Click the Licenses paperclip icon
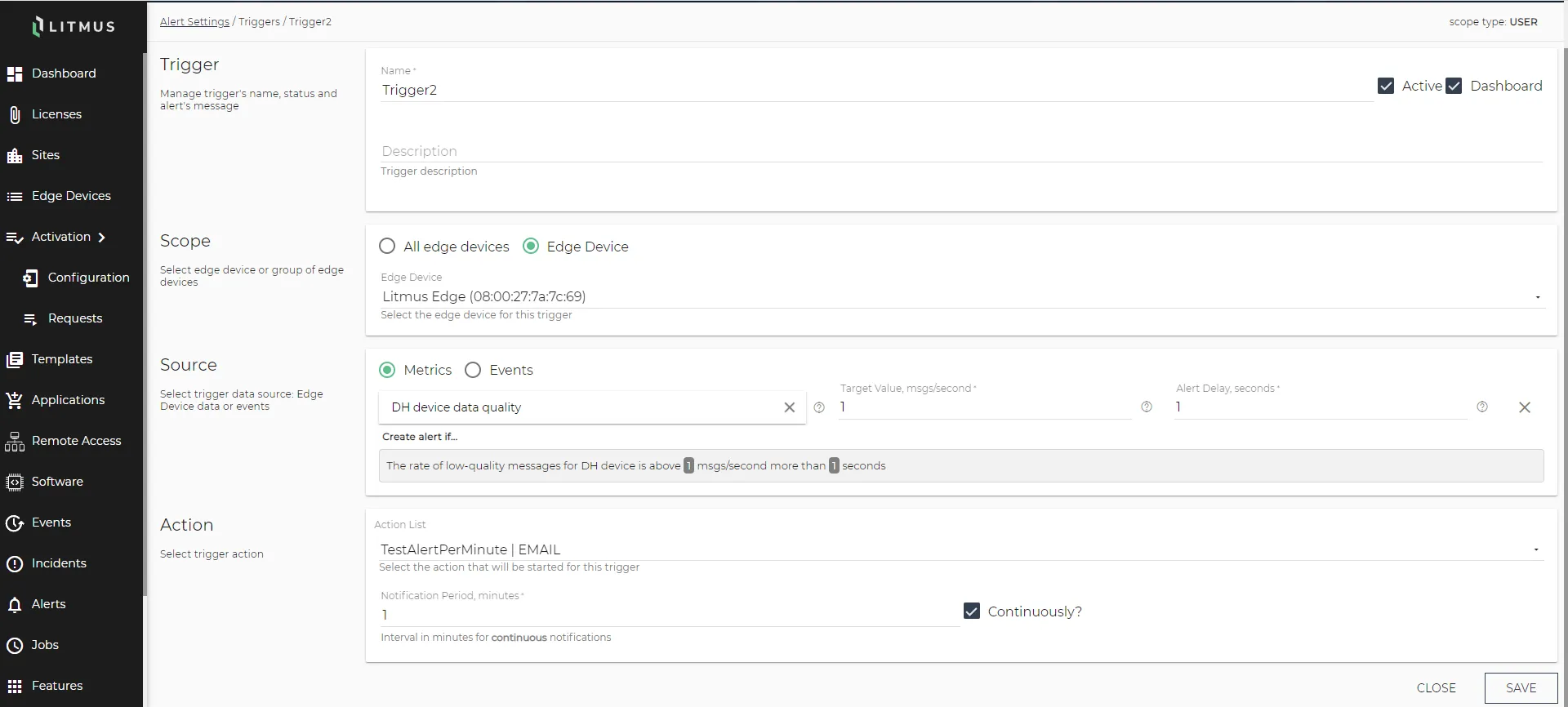Screen dimensions: 1568x707 click(x=15, y=115)
